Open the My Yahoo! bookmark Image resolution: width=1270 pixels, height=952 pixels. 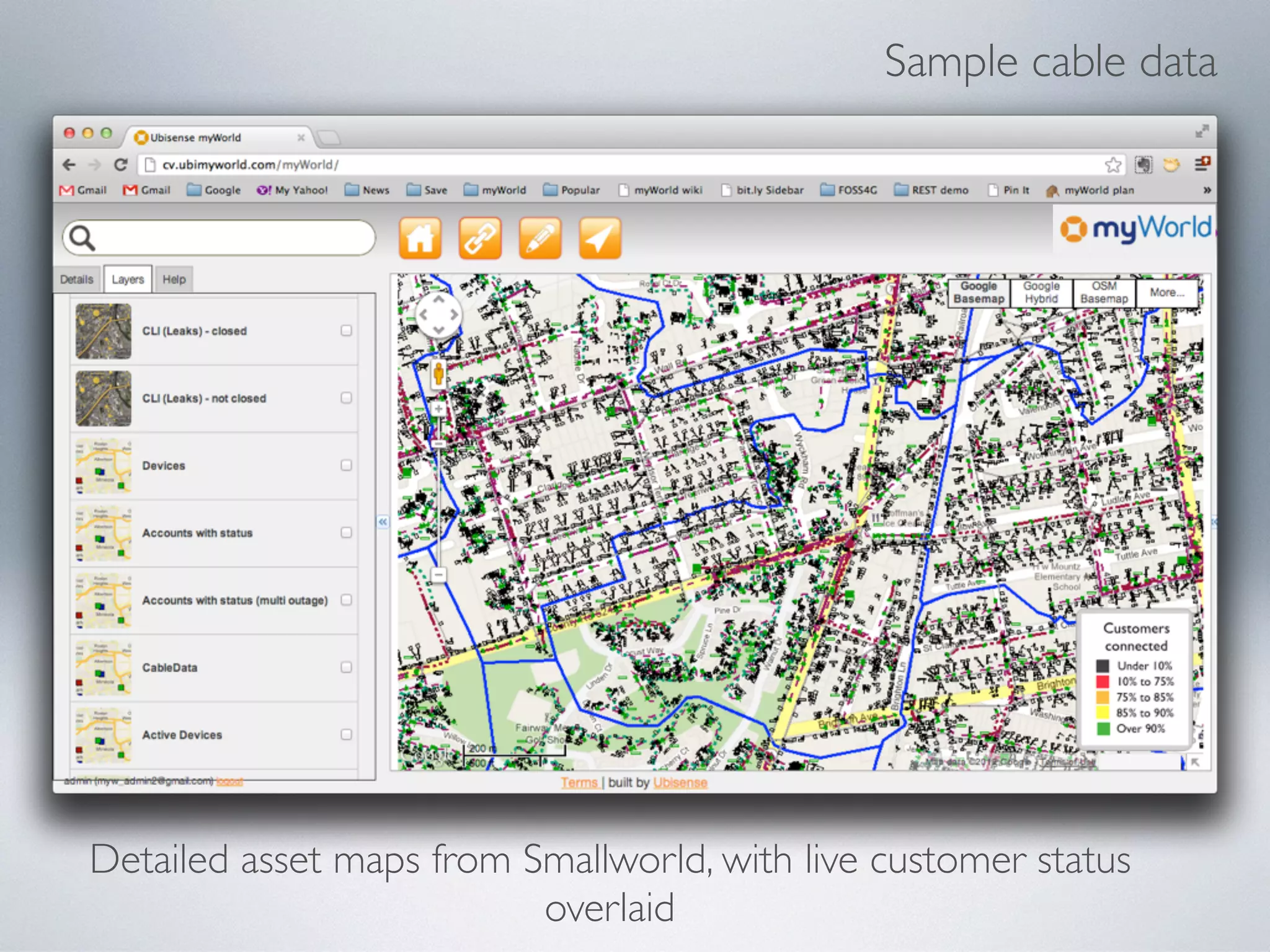(292, 190)
